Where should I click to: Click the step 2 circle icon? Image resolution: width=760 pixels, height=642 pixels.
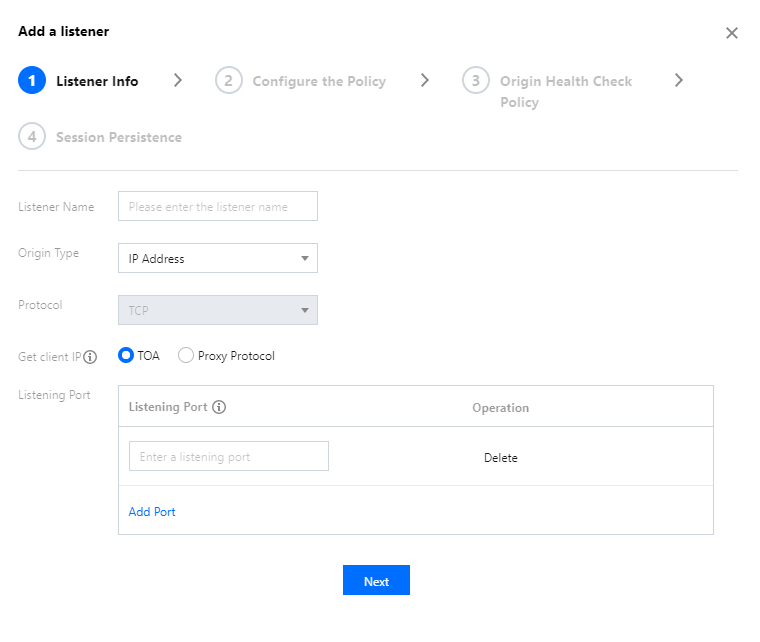coord(229,81)
